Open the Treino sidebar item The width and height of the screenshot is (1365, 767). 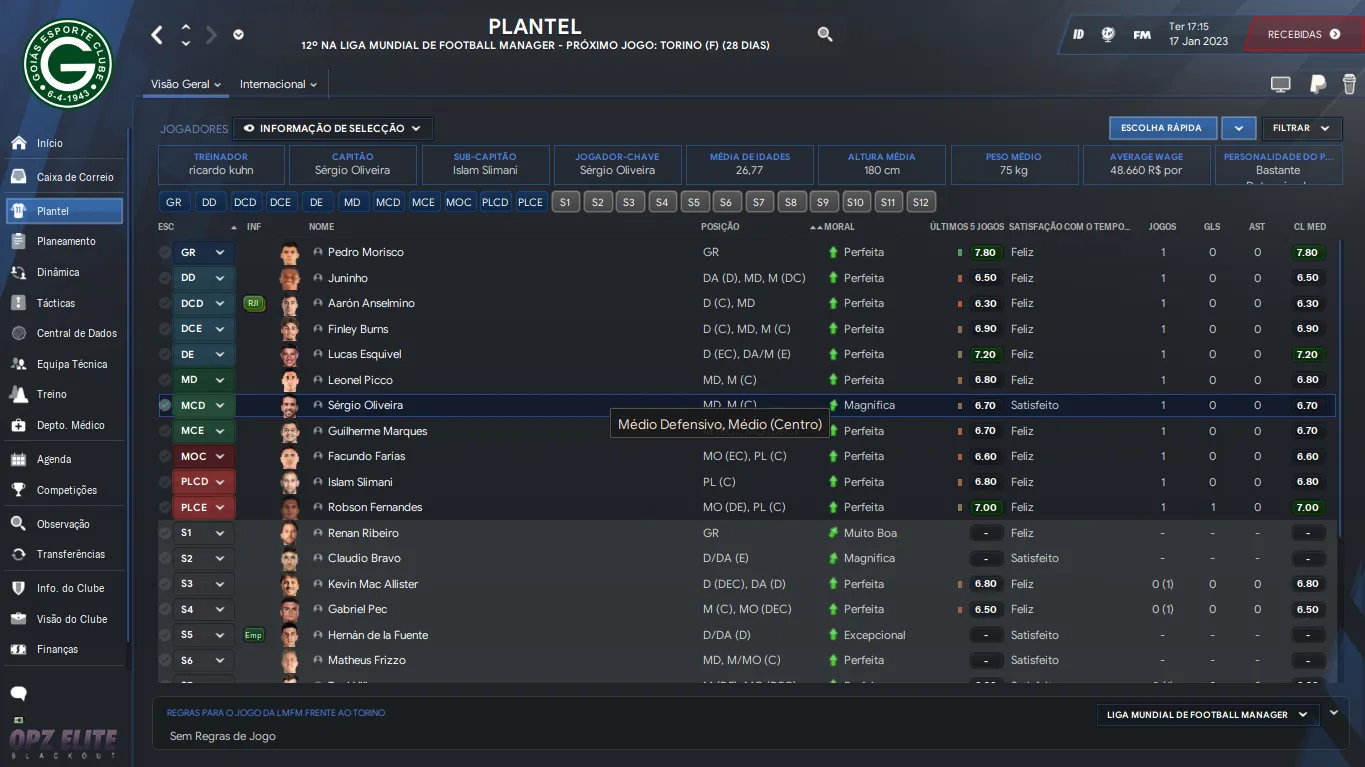(52, 394)
